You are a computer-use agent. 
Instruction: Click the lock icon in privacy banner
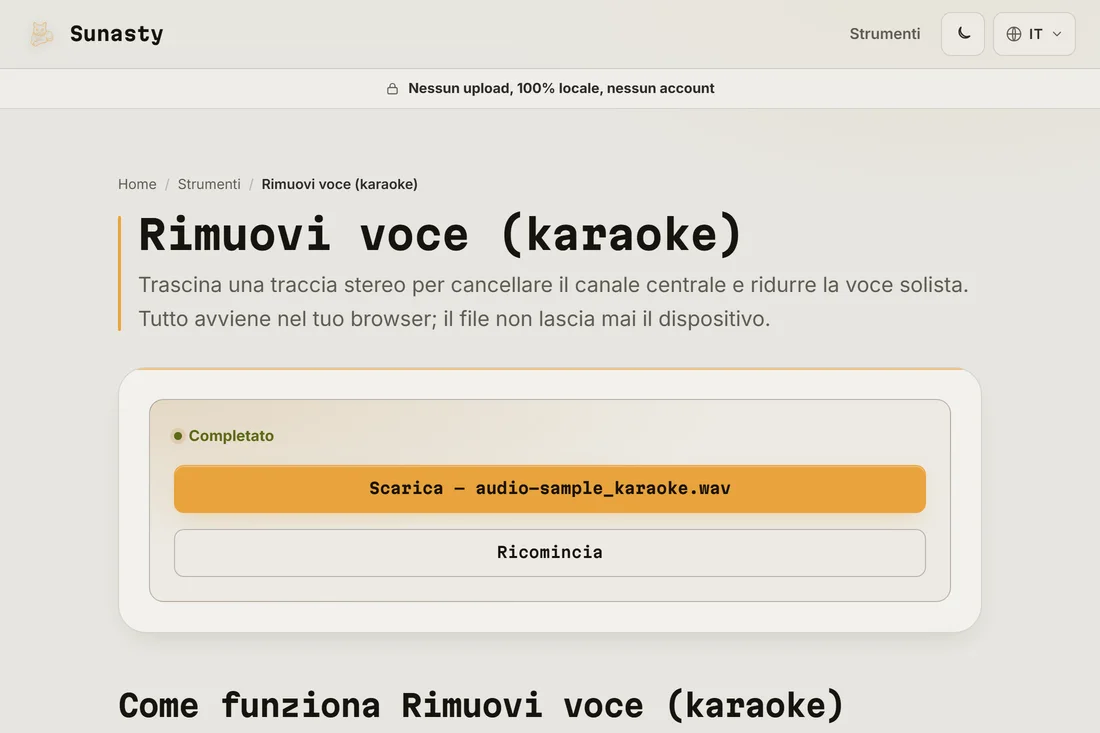click(392, 88)
